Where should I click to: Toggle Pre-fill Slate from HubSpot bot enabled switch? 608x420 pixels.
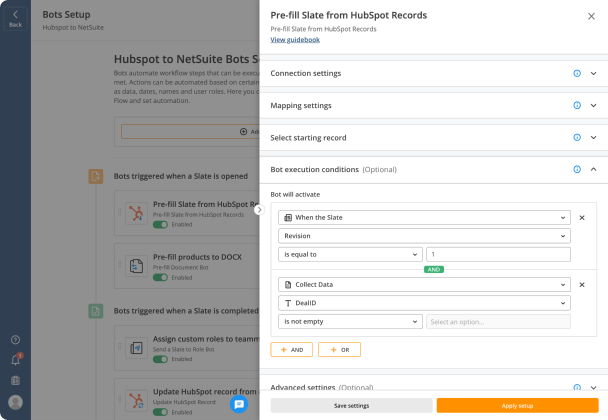click(x=160, y=225)
